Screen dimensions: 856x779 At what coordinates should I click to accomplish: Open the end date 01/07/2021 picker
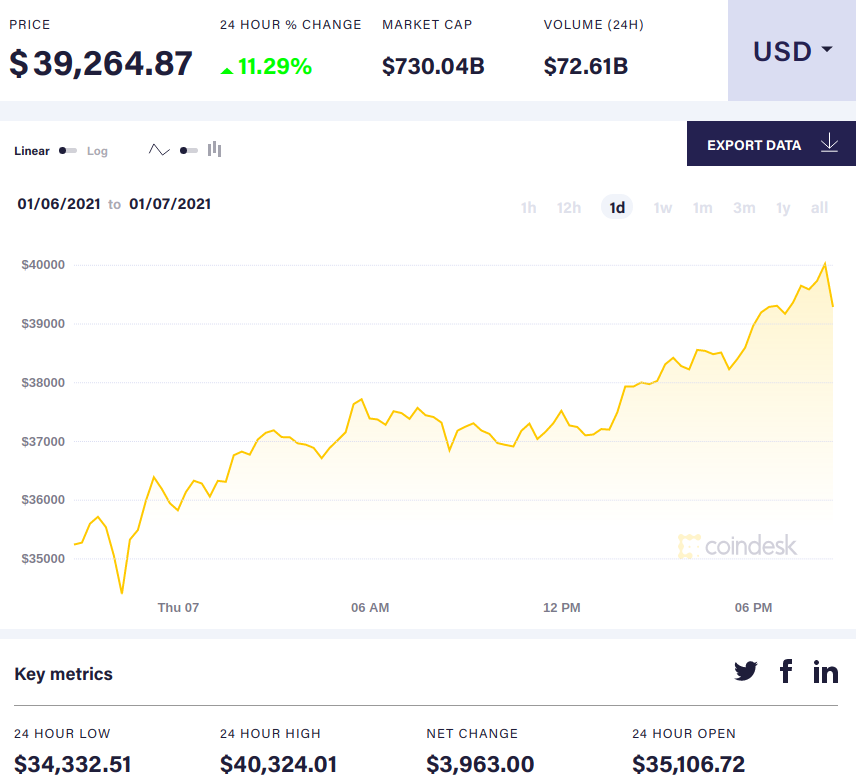click(x=170, y=204)
